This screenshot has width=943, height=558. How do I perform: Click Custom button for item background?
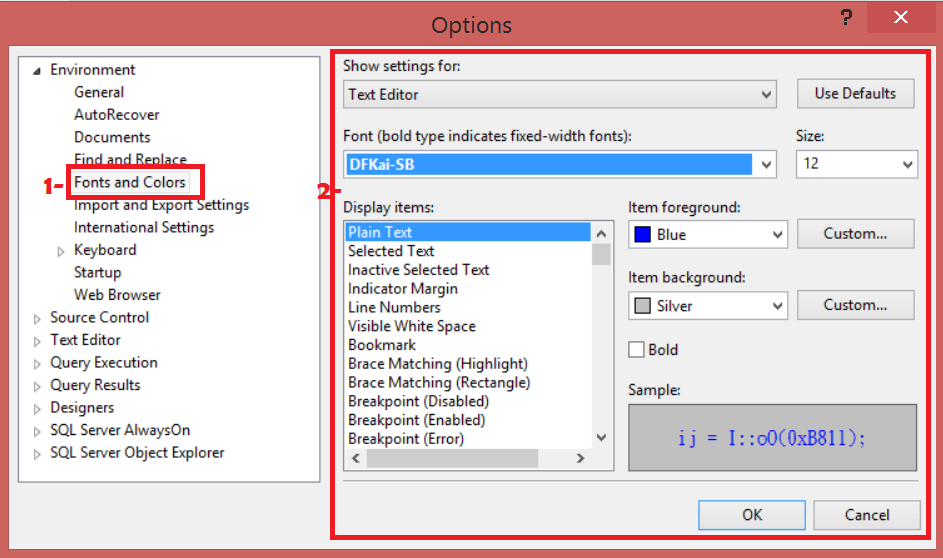click(x=855, y=305)
